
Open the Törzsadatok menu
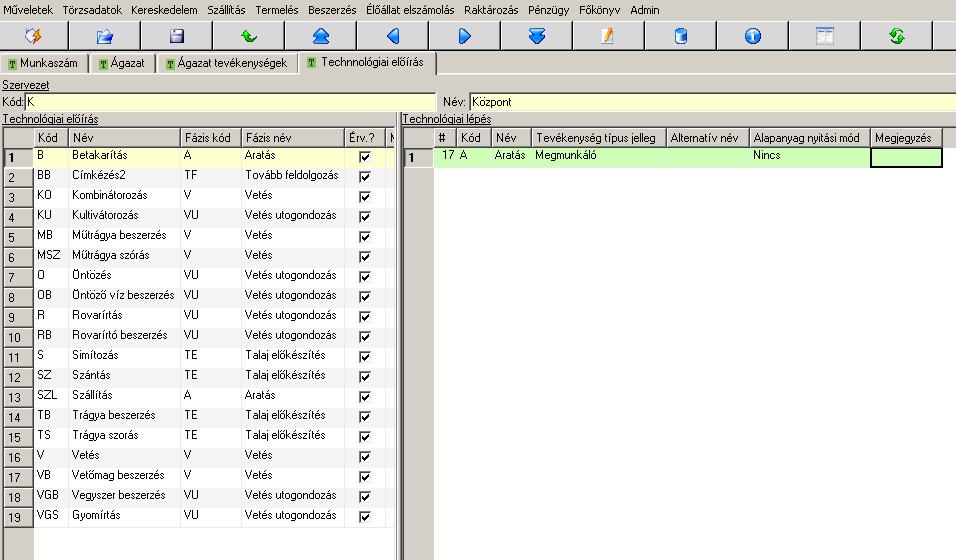pyautogui.click(x=92, y=10)
